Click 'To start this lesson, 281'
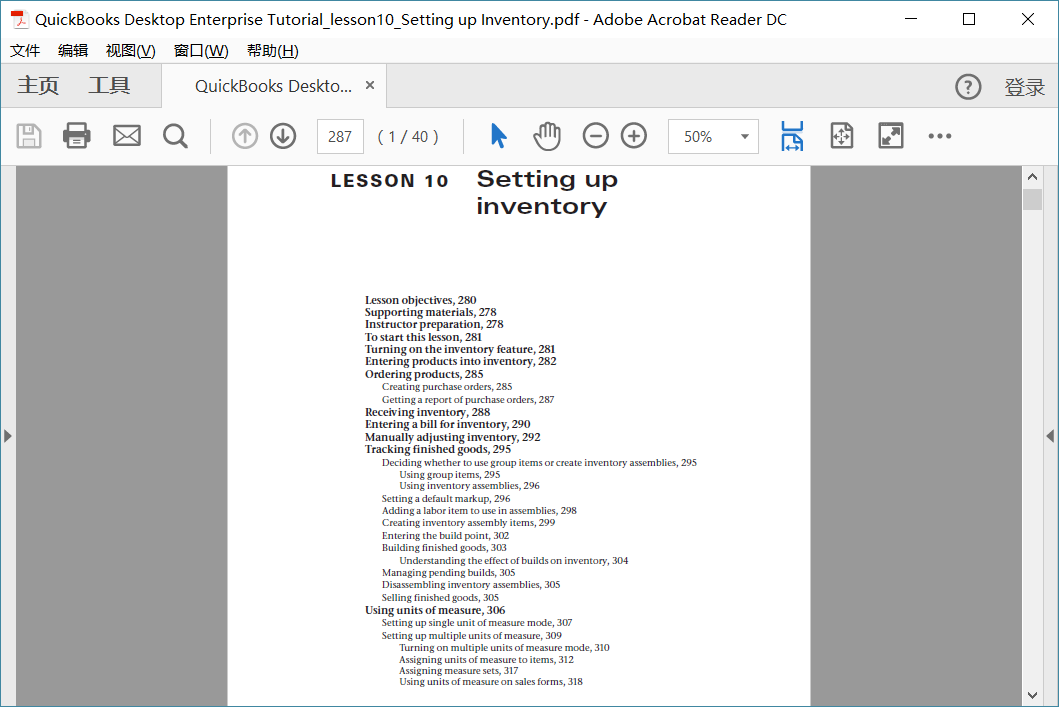 [423, 337]
